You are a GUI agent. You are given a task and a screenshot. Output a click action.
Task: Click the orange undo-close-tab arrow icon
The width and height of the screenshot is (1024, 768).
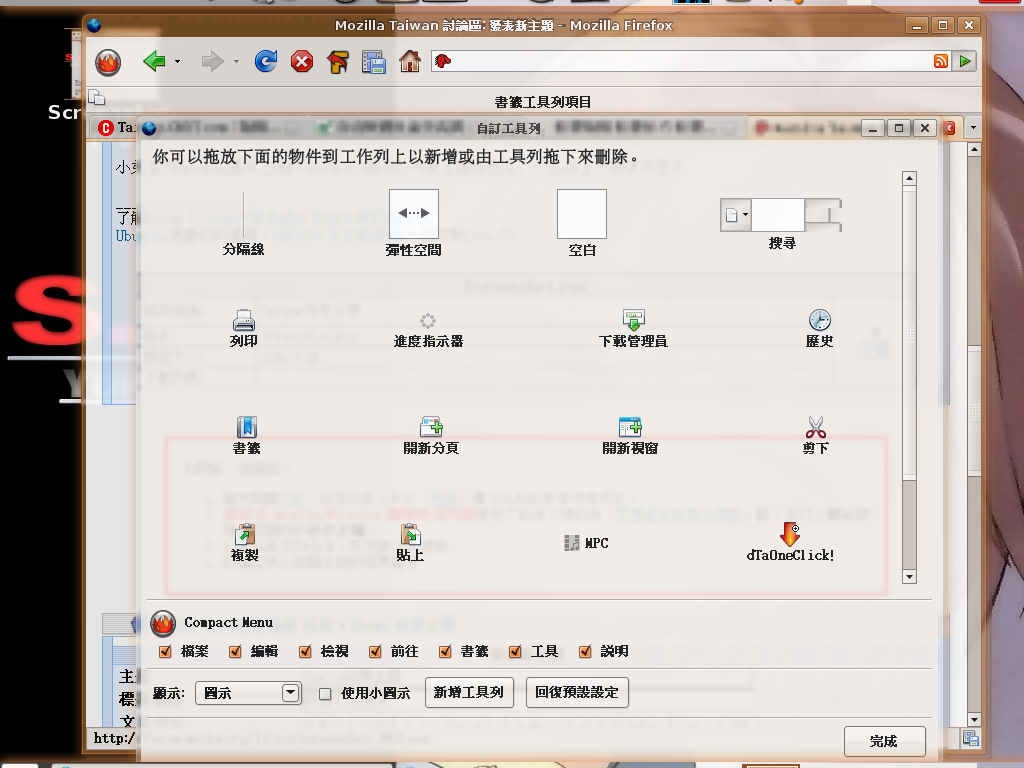(x=338, y=61)
